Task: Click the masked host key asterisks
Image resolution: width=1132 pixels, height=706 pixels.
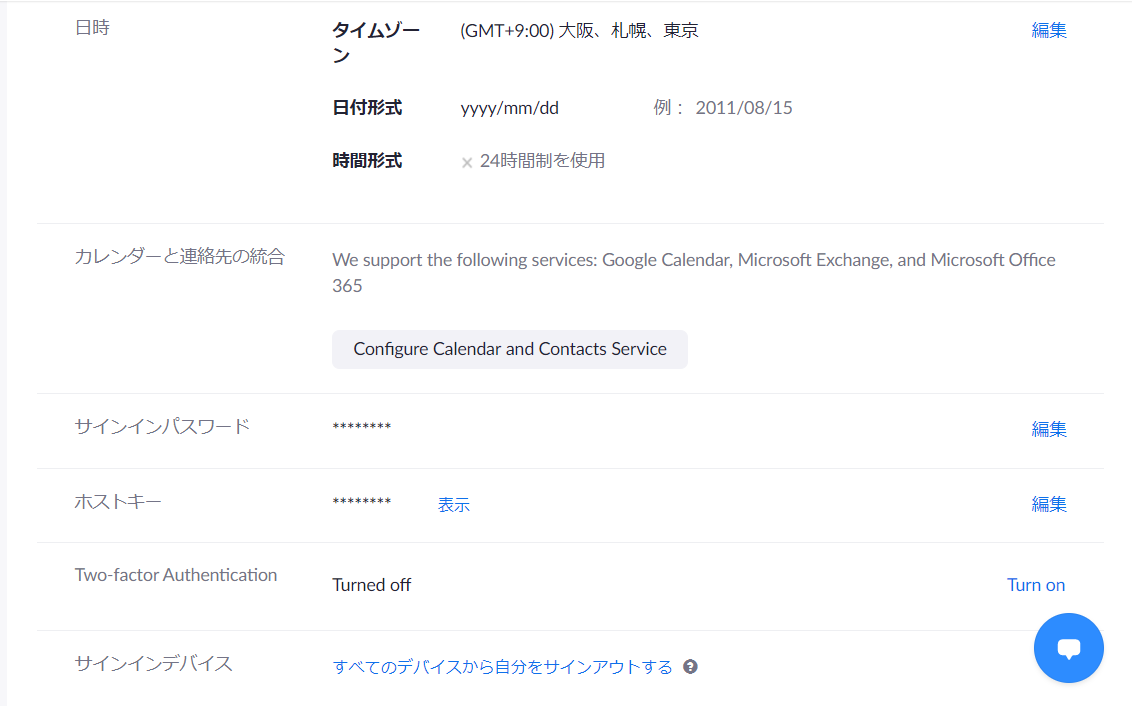Action: point(362,501)
